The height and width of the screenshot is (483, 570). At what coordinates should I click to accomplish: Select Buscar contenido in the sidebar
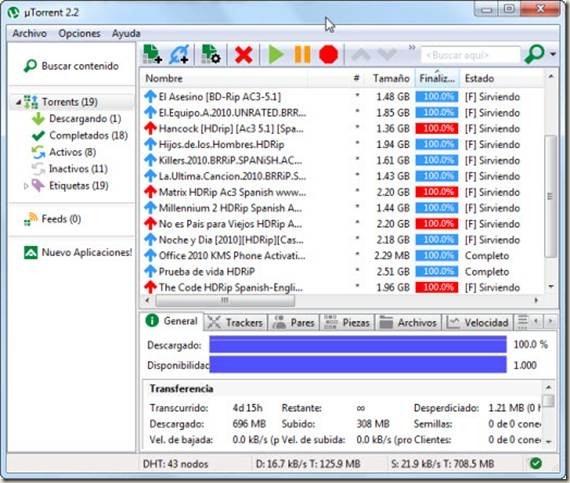(72, 66)
